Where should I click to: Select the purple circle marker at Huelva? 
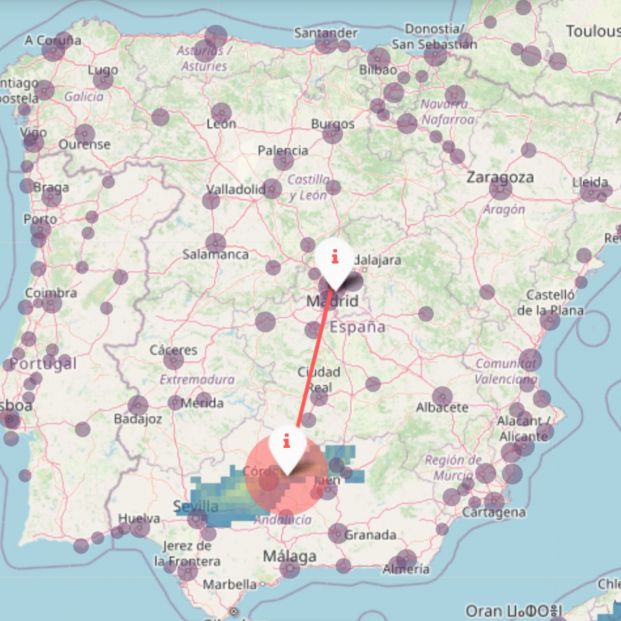[140, 527]
